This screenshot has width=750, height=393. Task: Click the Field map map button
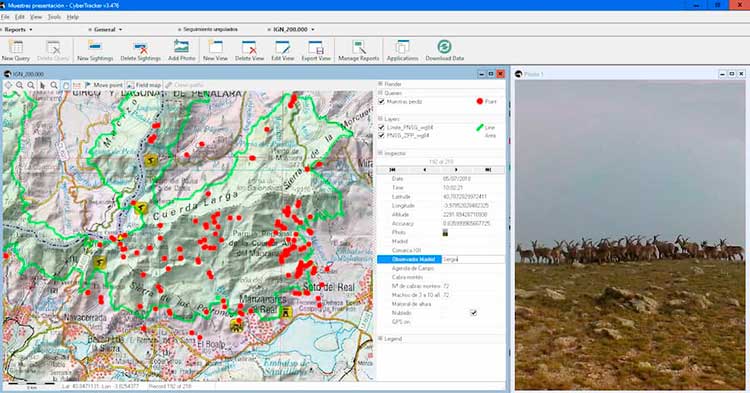click(144, 85)
